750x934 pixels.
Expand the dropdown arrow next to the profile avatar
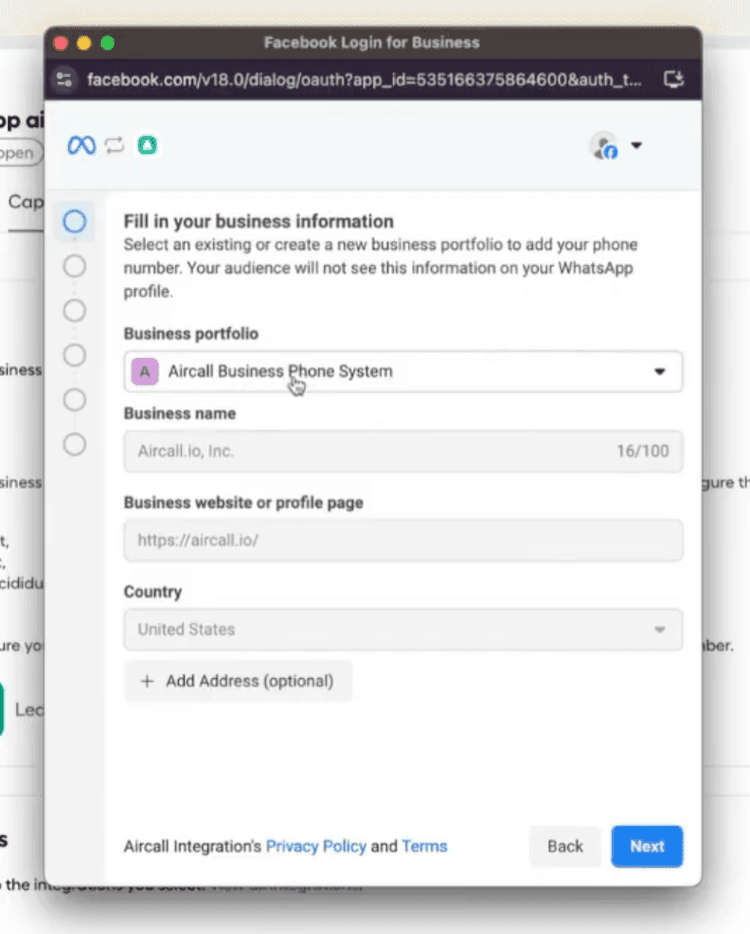click(637, 146)
